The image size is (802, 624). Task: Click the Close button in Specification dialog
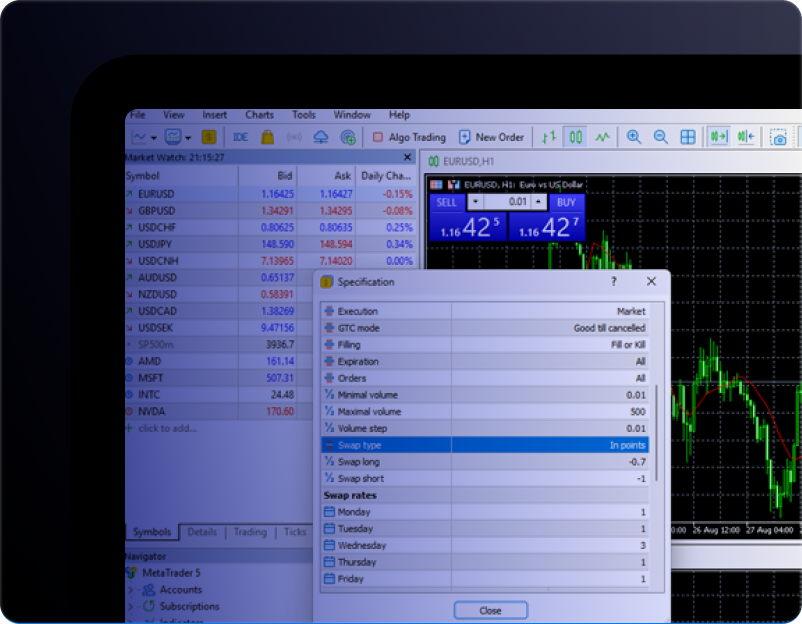point(490,610)
